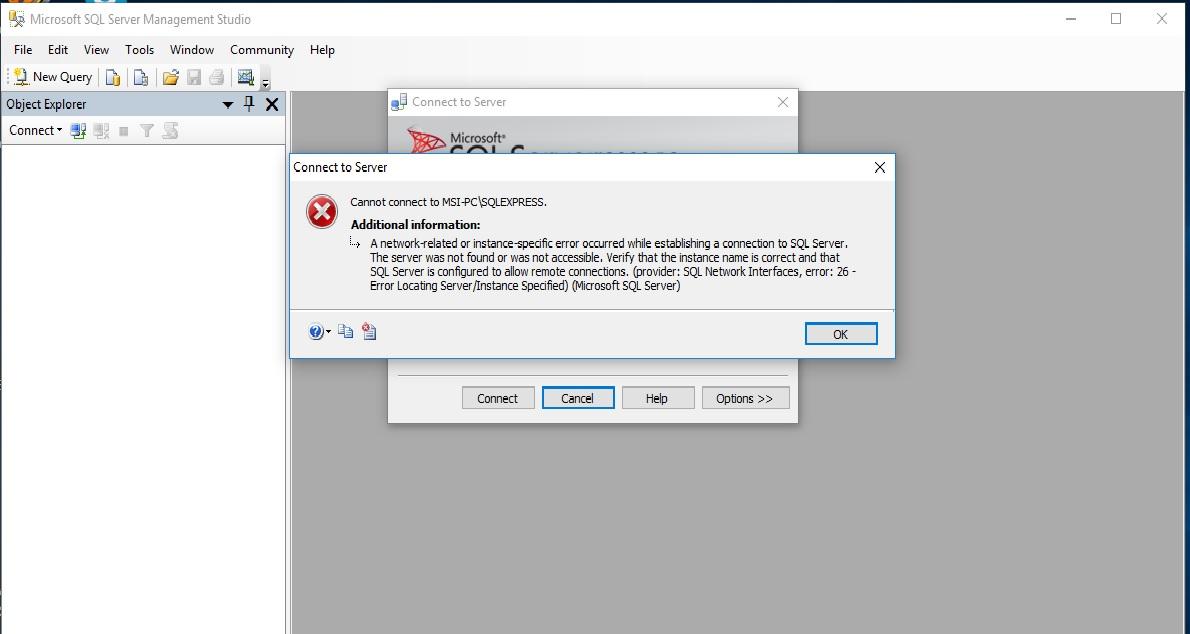Click the Connect Object Explorer icon
The image size is (1190, 634).
[x=78, y=131]
